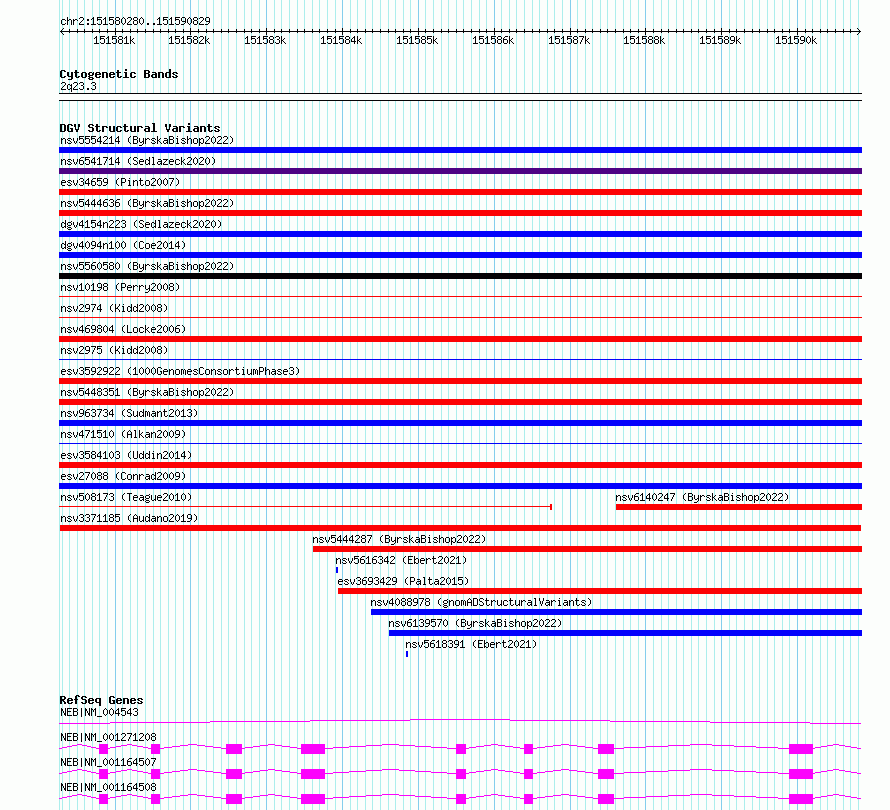890x810 pixels.
Task: Click the red nsv5444287 variant bar
Action: click(x=587, y=549)
